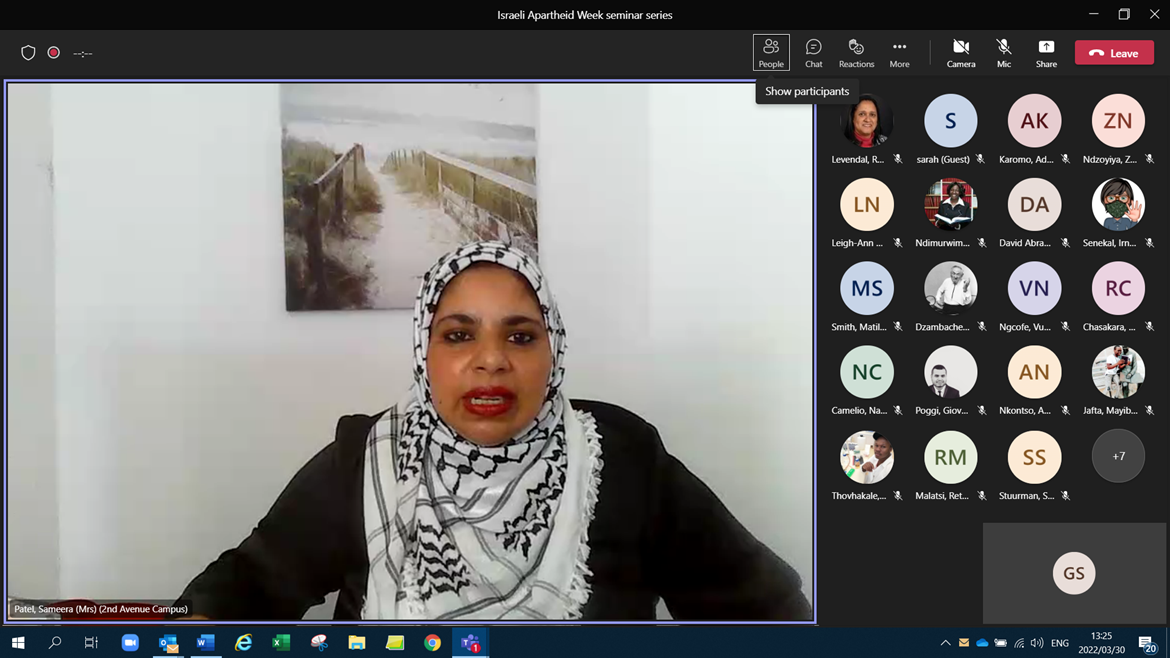Image resolution: width=1170 pixels, height=658 pixels.
Task: Select the NC Camelio avatar
Action: click(866, 372)
